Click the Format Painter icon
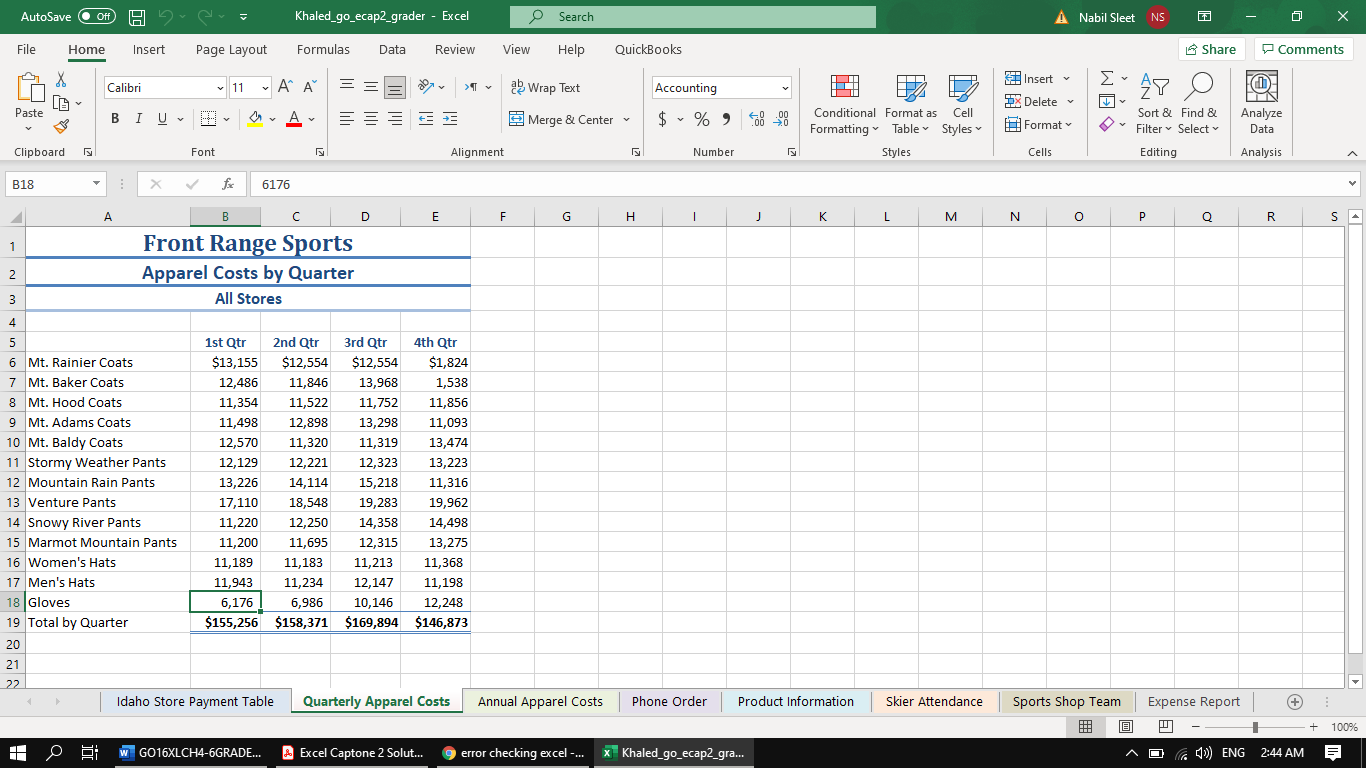Screen dimensions: 1366x768 [61, 126]
